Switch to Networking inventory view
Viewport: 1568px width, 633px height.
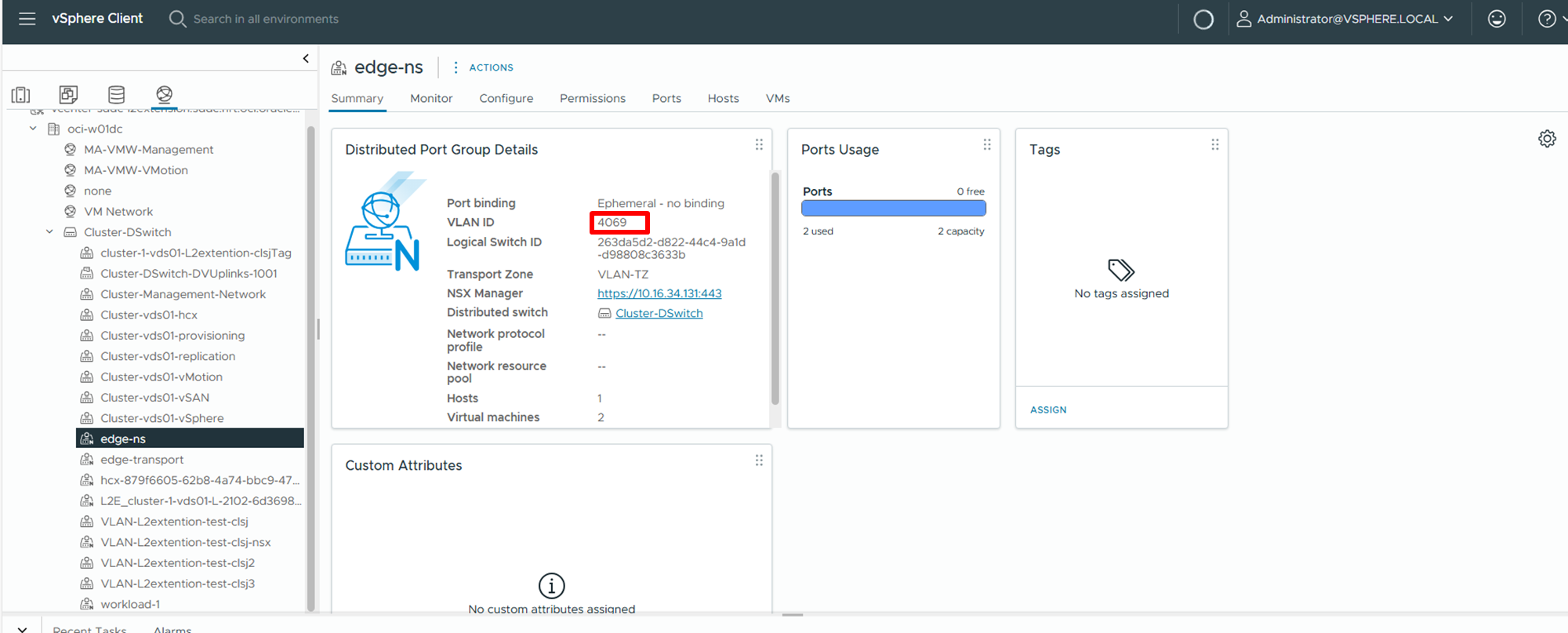click(164, 95)
